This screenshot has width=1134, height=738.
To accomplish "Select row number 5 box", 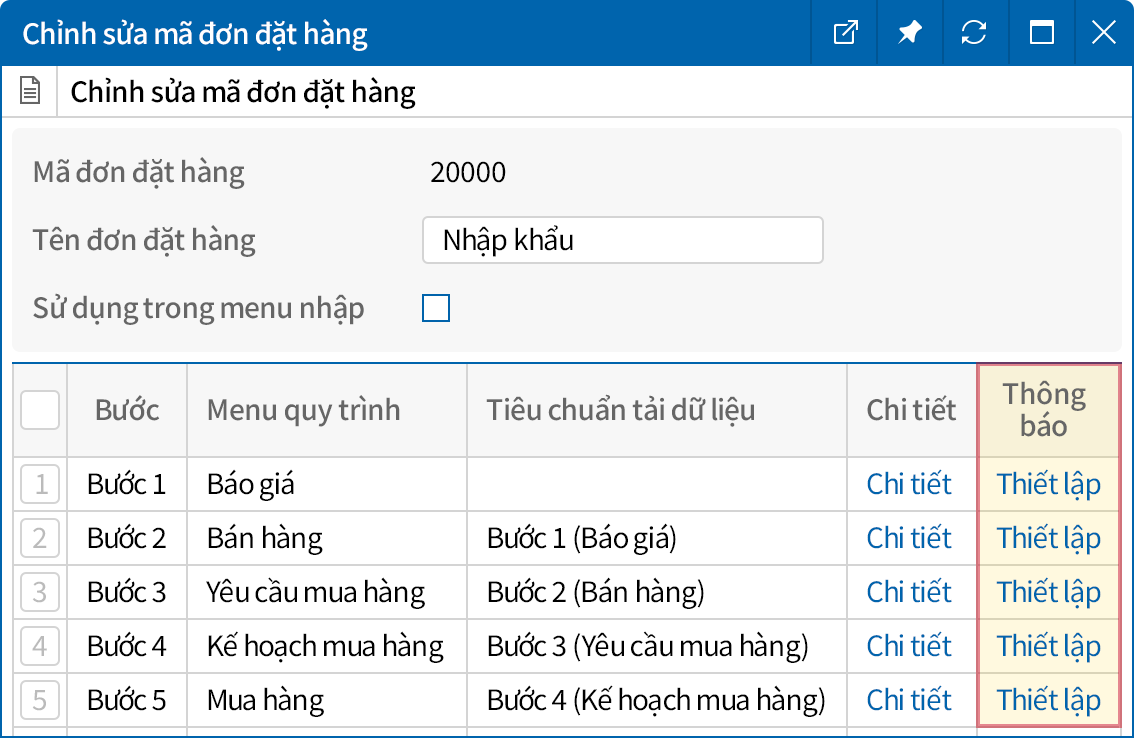I will point(40,700).
